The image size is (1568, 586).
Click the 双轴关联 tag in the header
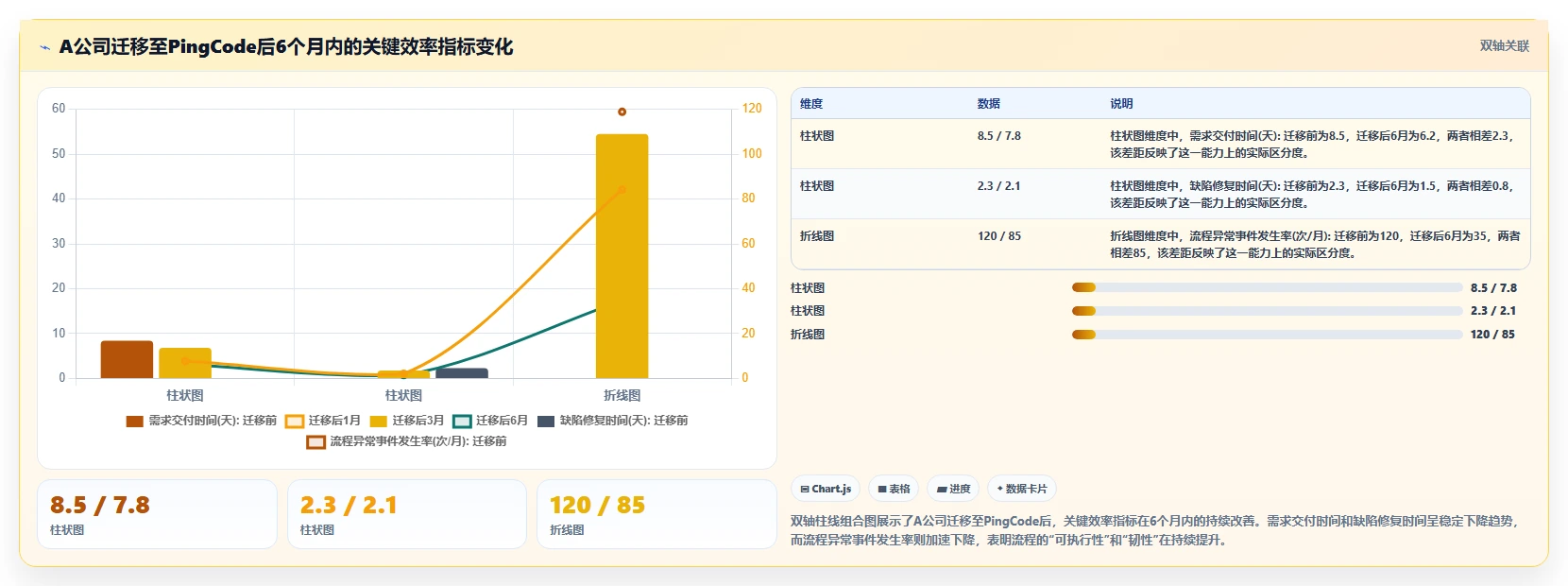[x=1504, y=46]
